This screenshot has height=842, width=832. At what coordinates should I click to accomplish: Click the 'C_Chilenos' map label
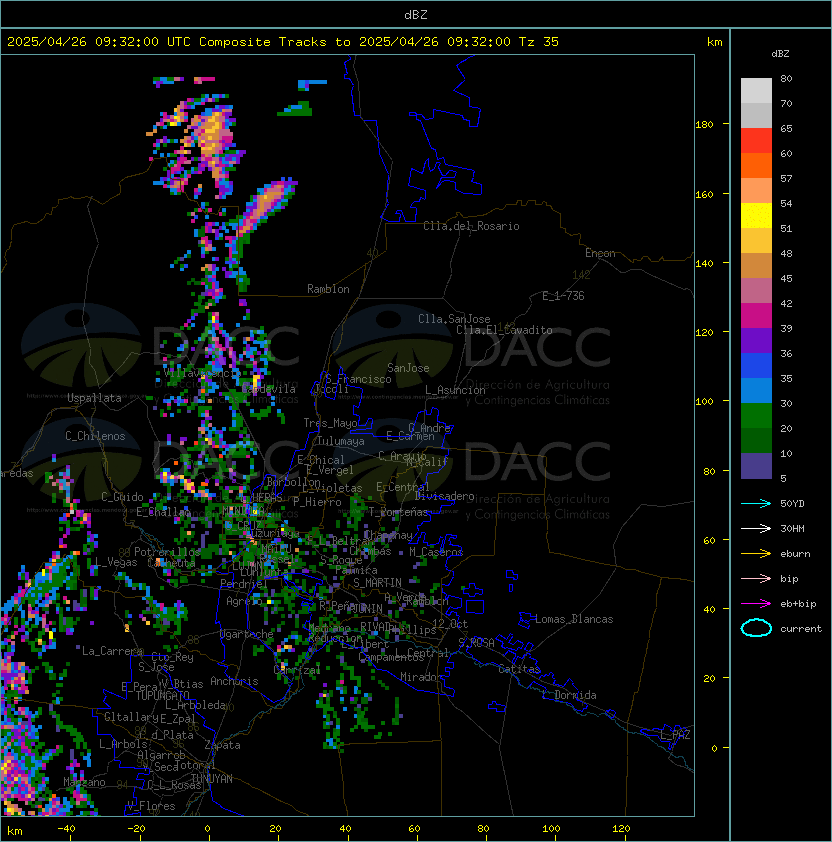coord(95,436)
